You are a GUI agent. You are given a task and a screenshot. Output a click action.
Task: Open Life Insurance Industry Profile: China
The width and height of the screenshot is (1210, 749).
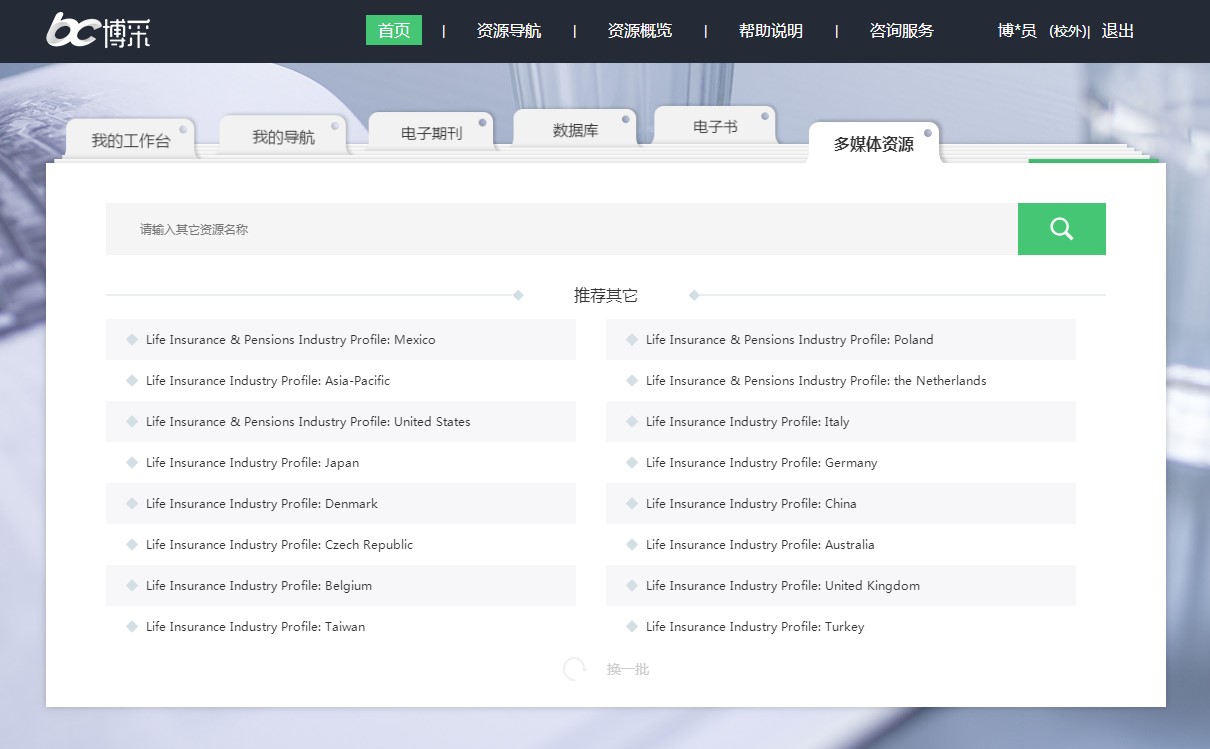point(750,504)
